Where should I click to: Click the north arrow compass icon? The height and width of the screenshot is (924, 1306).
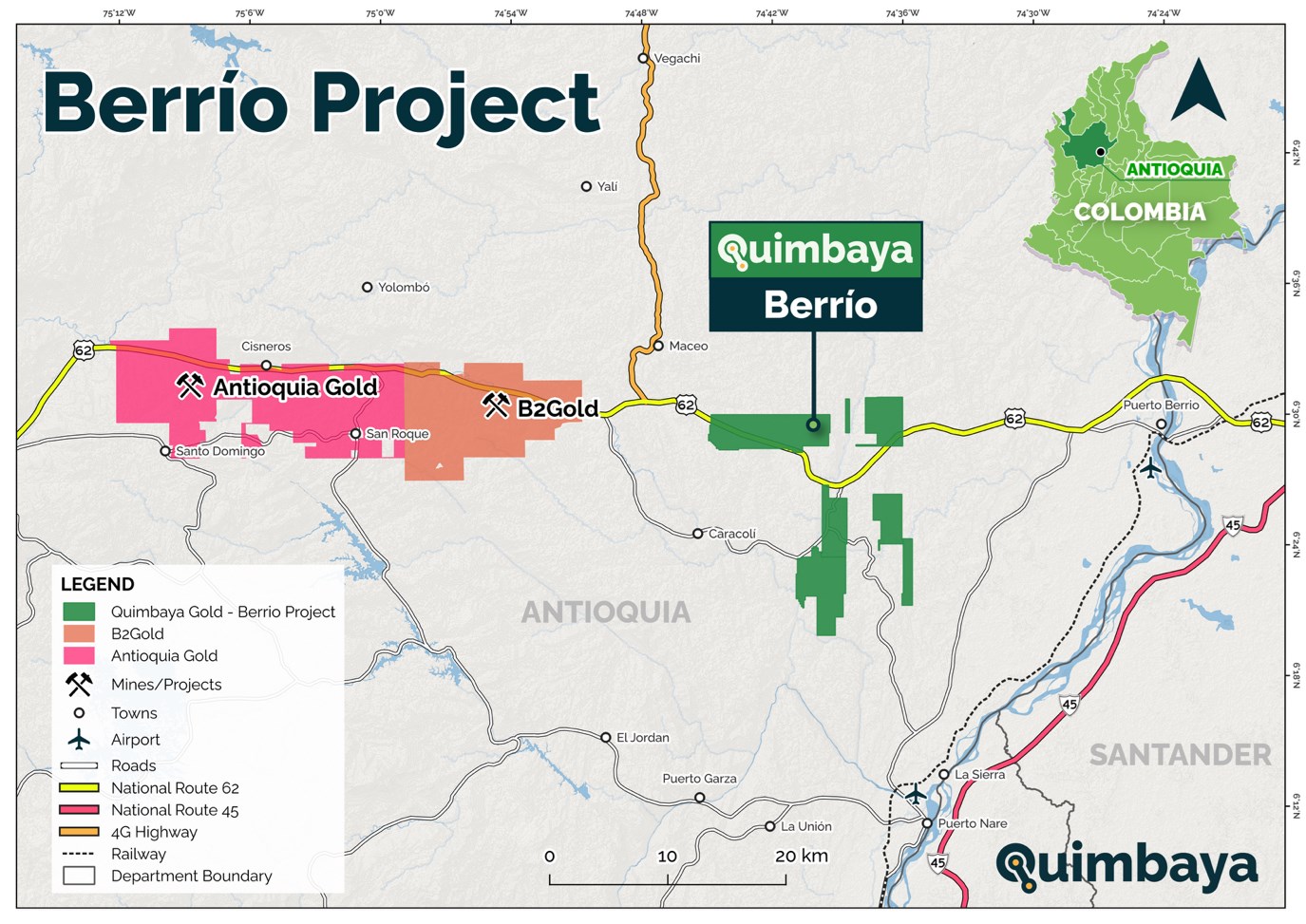(x=1198, y=89)
